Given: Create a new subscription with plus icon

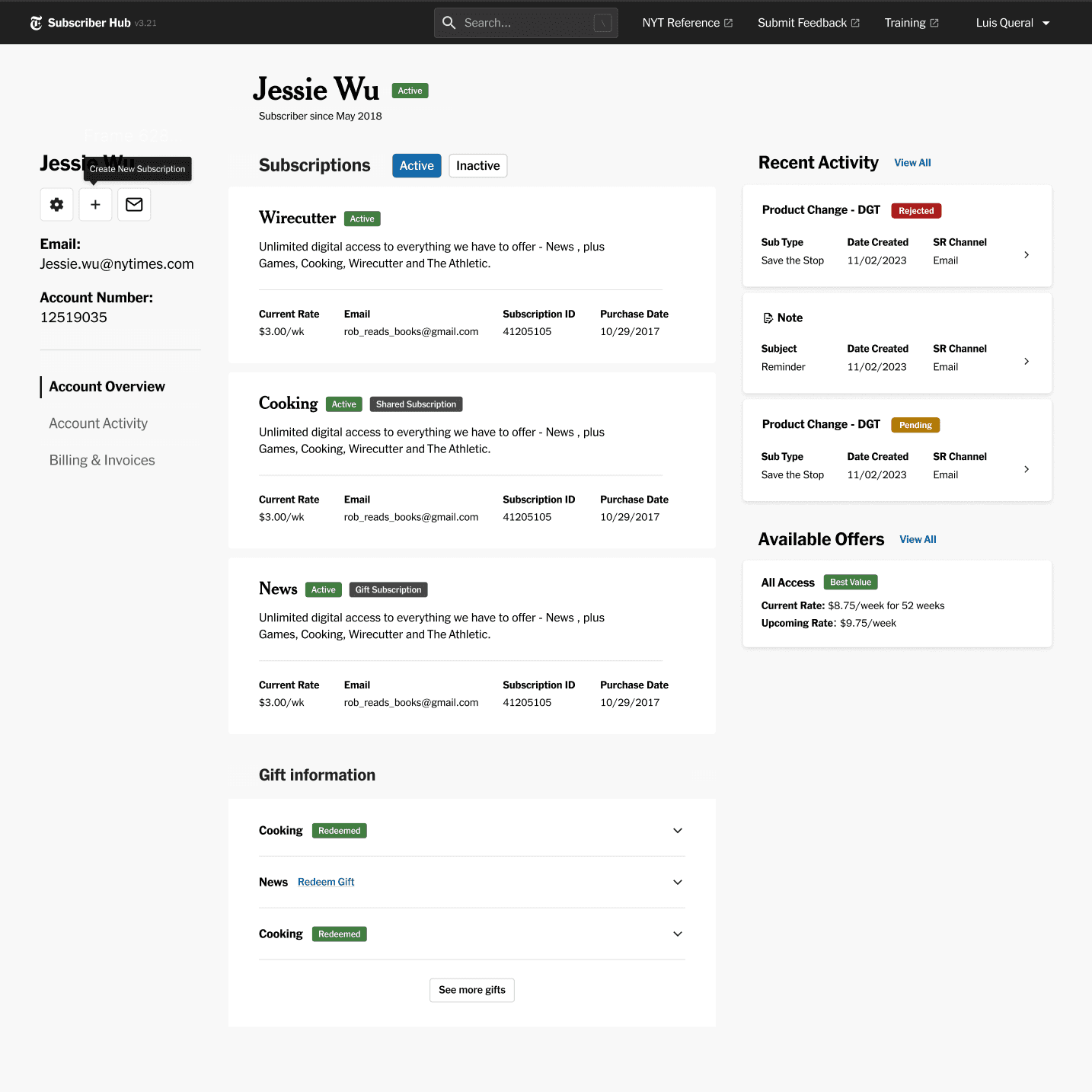Looking at the screenshot, I should (95, 204).
